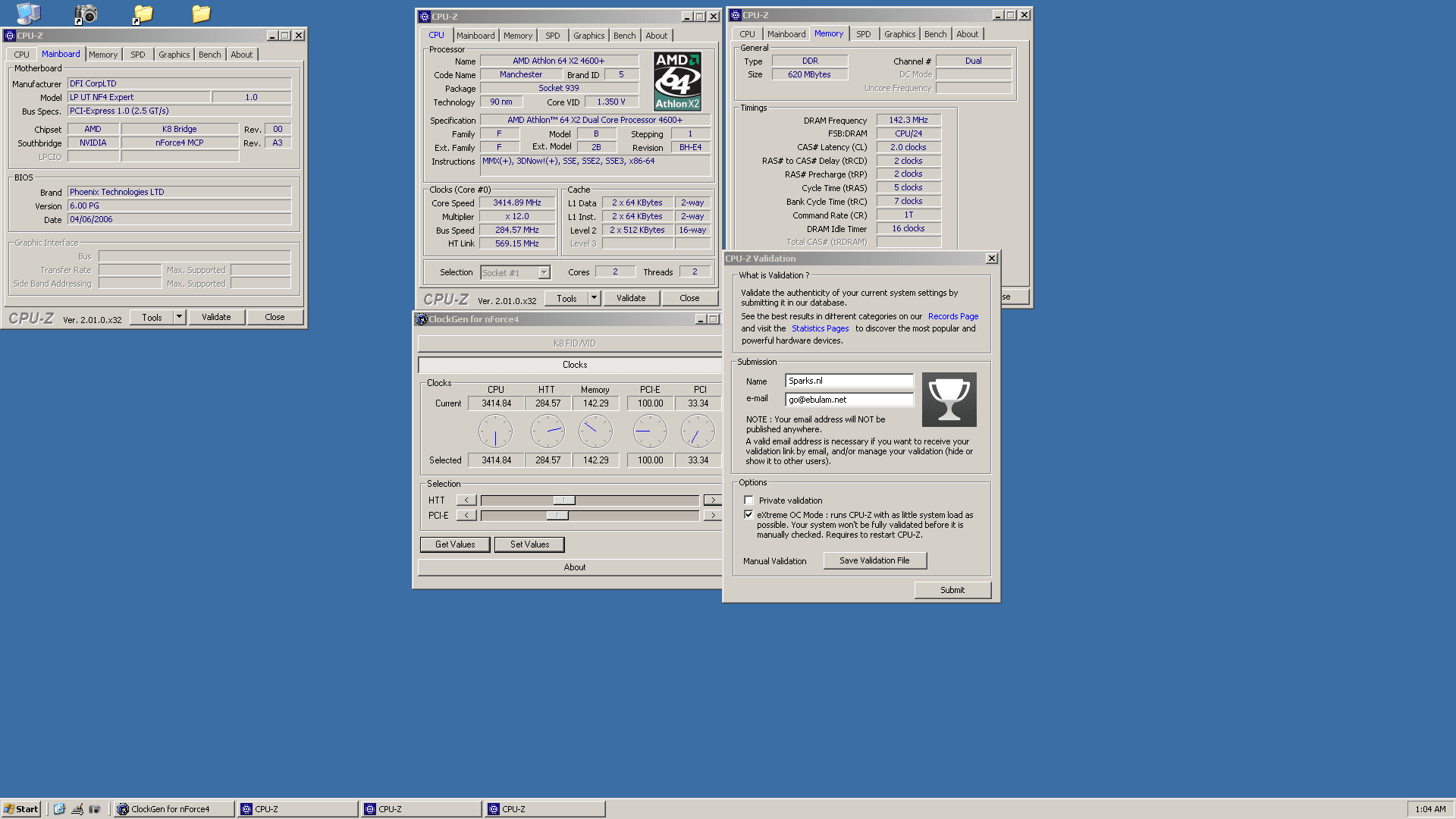This screenshot has height=819, width=1456.
Task: Click the PCI-E slider left arrow
Action: (466, 516)
